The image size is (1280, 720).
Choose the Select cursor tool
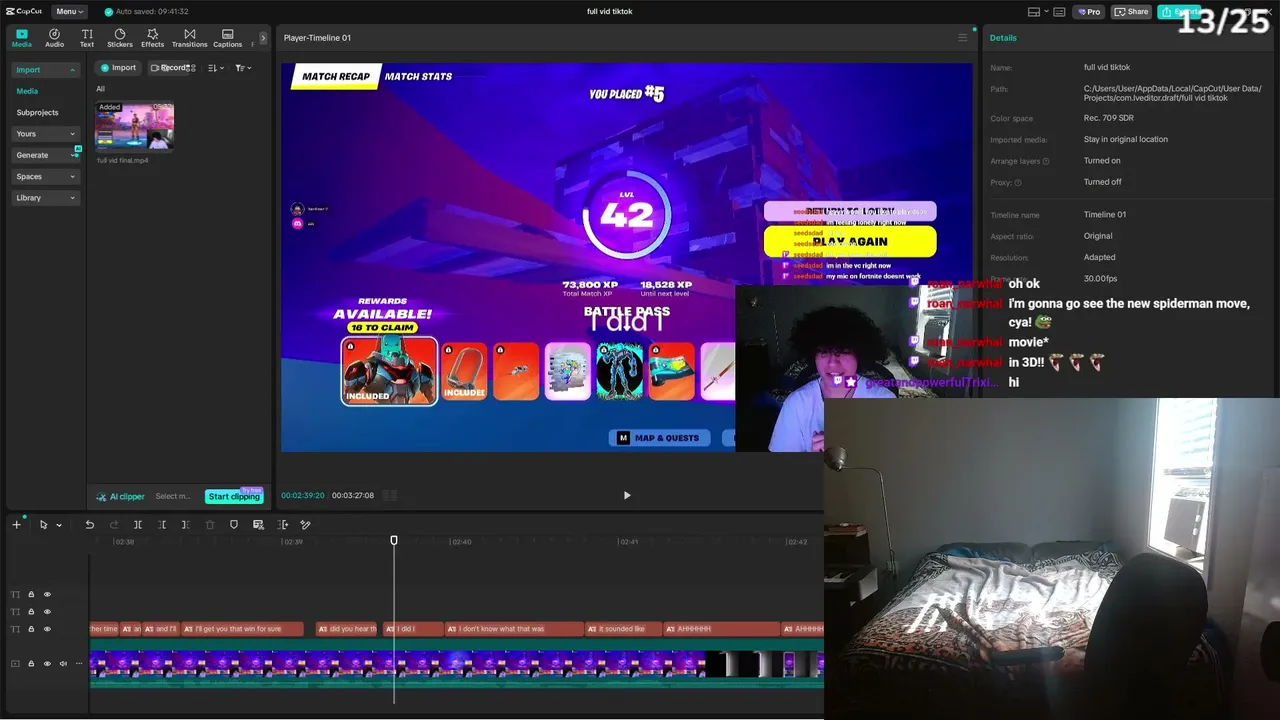43,524
